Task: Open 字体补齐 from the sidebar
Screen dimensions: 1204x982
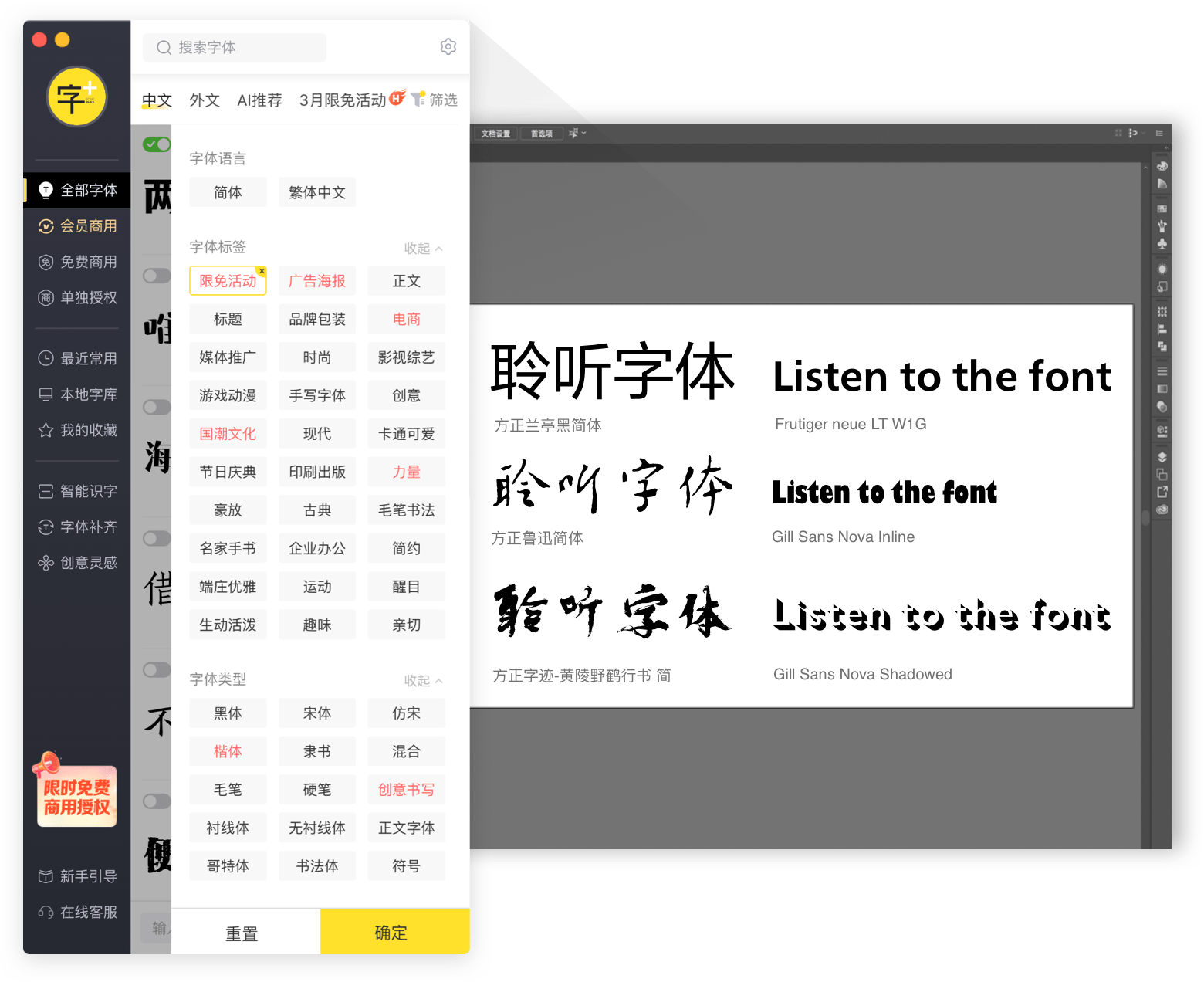Action: [76, 527]
